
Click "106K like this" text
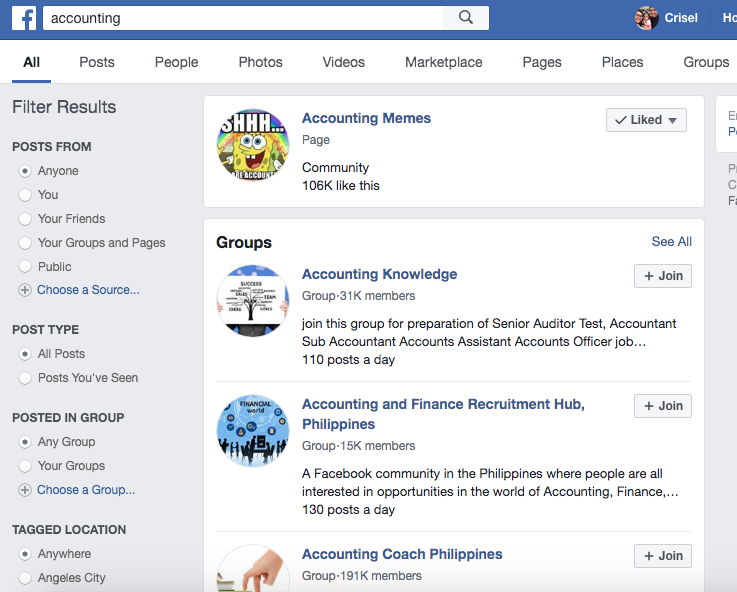click(x=341, y=186)
